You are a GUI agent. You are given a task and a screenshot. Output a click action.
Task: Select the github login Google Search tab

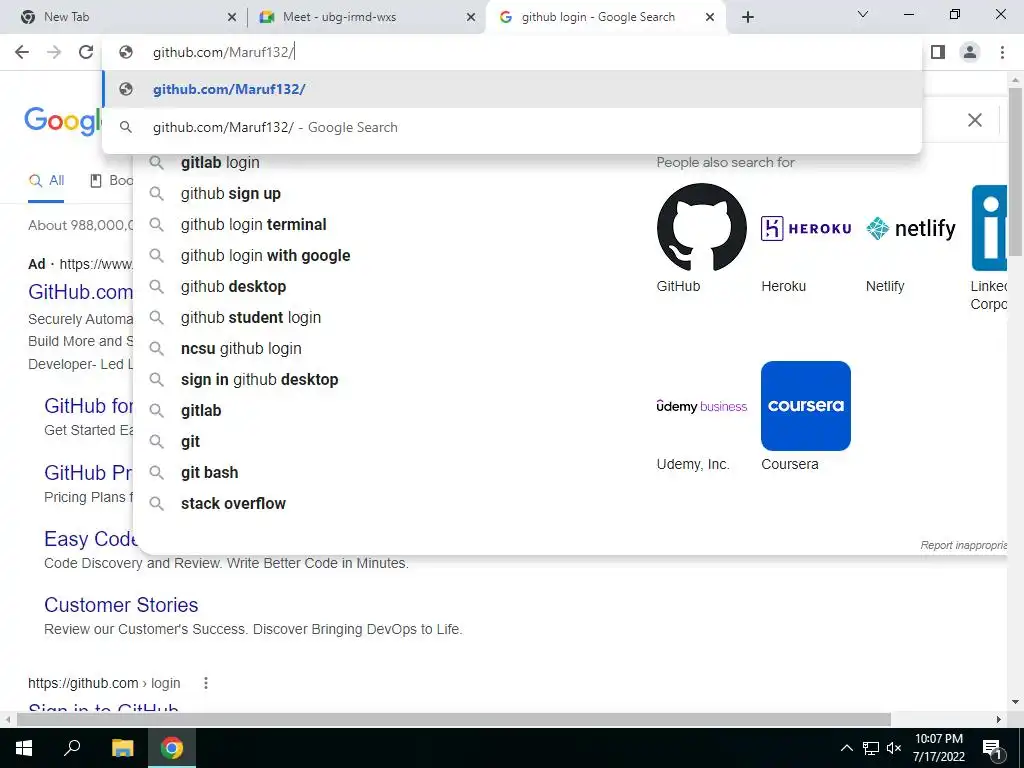598,17
